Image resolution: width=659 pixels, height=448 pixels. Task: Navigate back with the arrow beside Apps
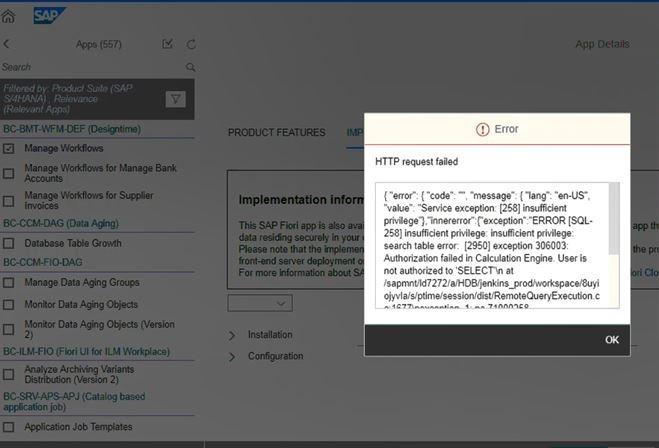(6, 44)
